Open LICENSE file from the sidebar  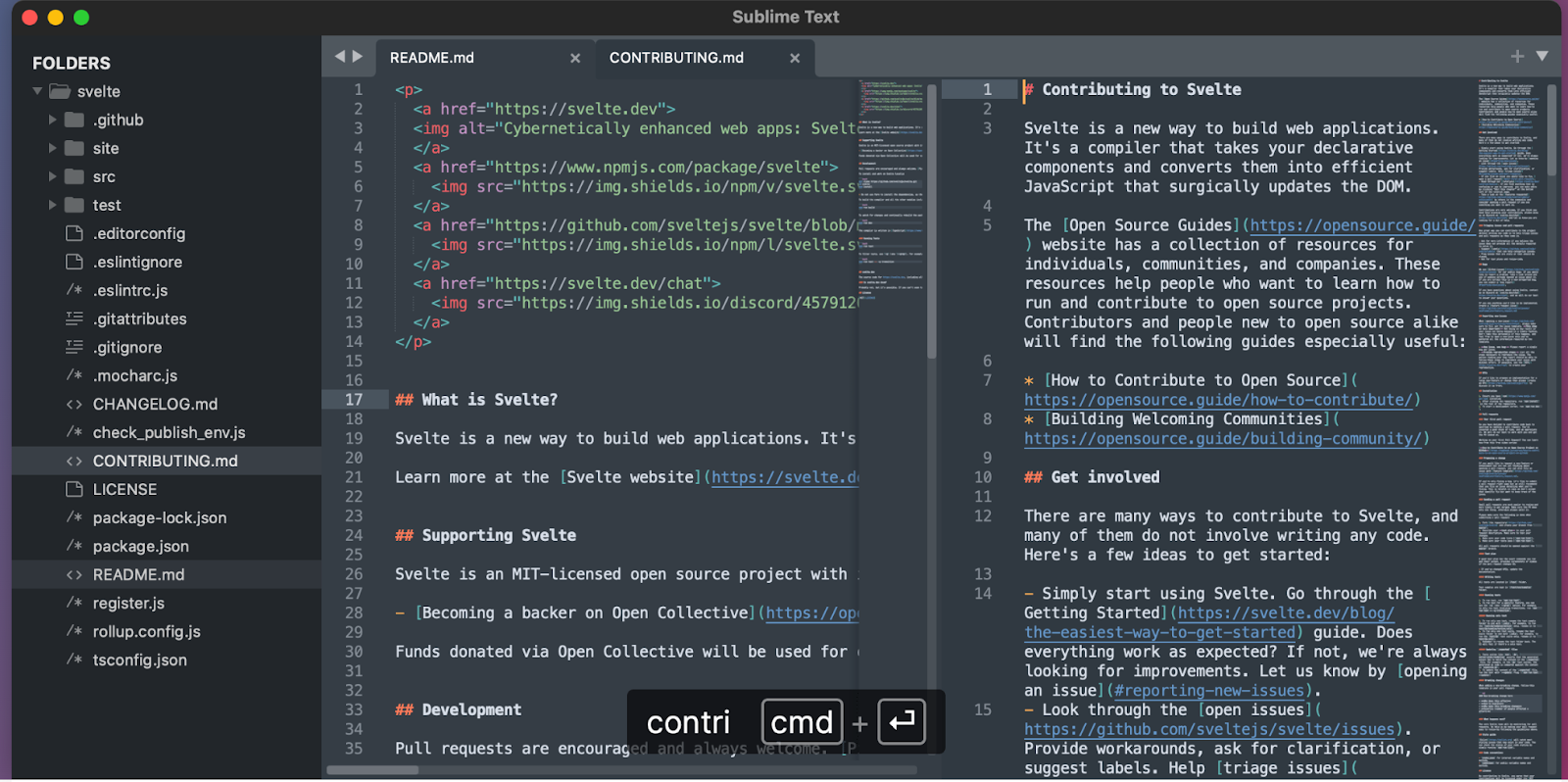[124, 489]
